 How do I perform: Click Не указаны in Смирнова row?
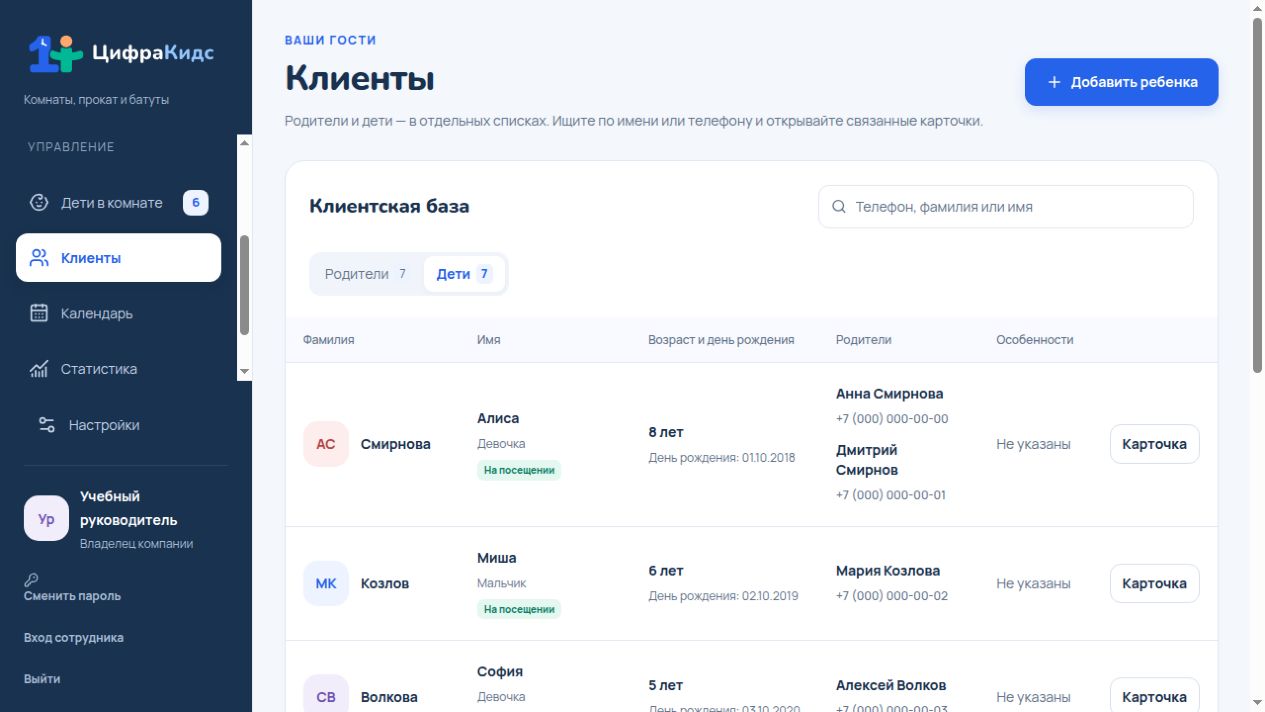[1033, 444]
